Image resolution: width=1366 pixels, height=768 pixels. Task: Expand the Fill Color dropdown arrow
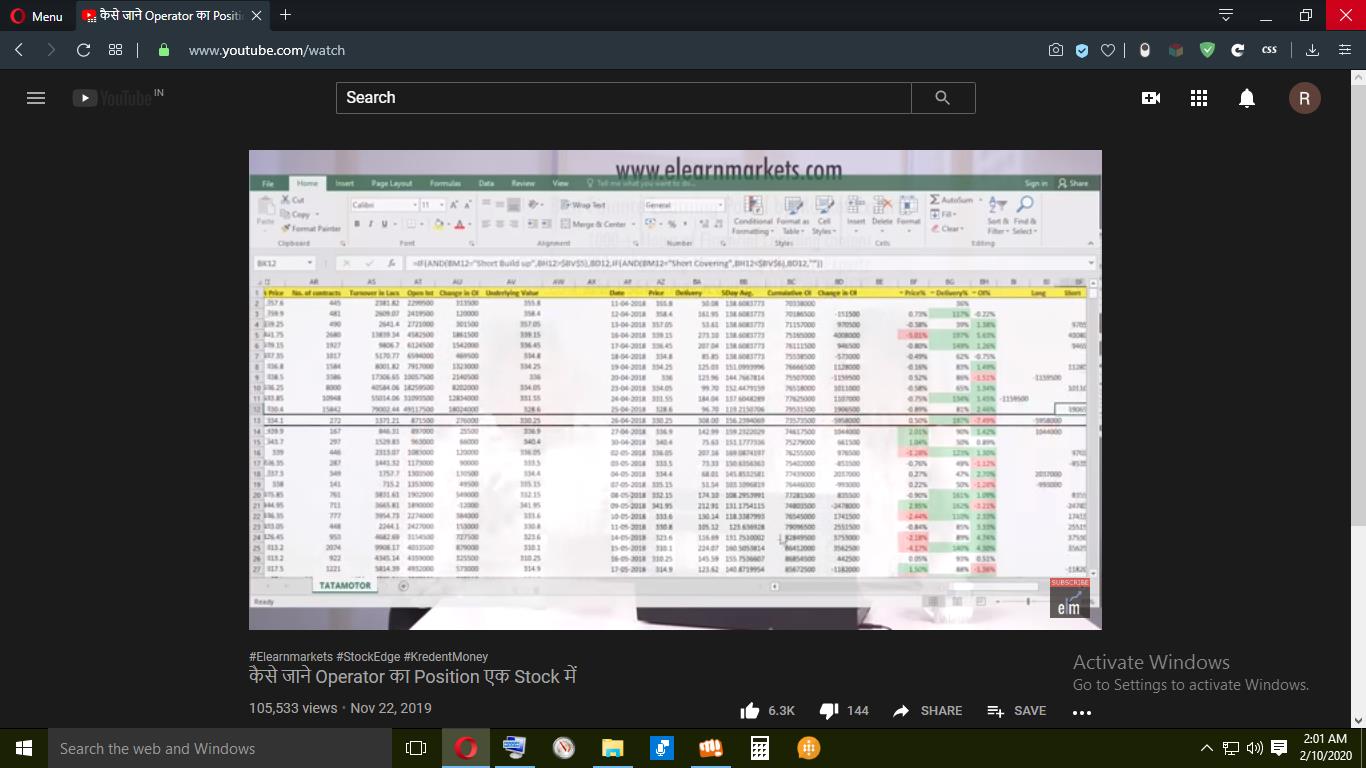click(449, 224)
